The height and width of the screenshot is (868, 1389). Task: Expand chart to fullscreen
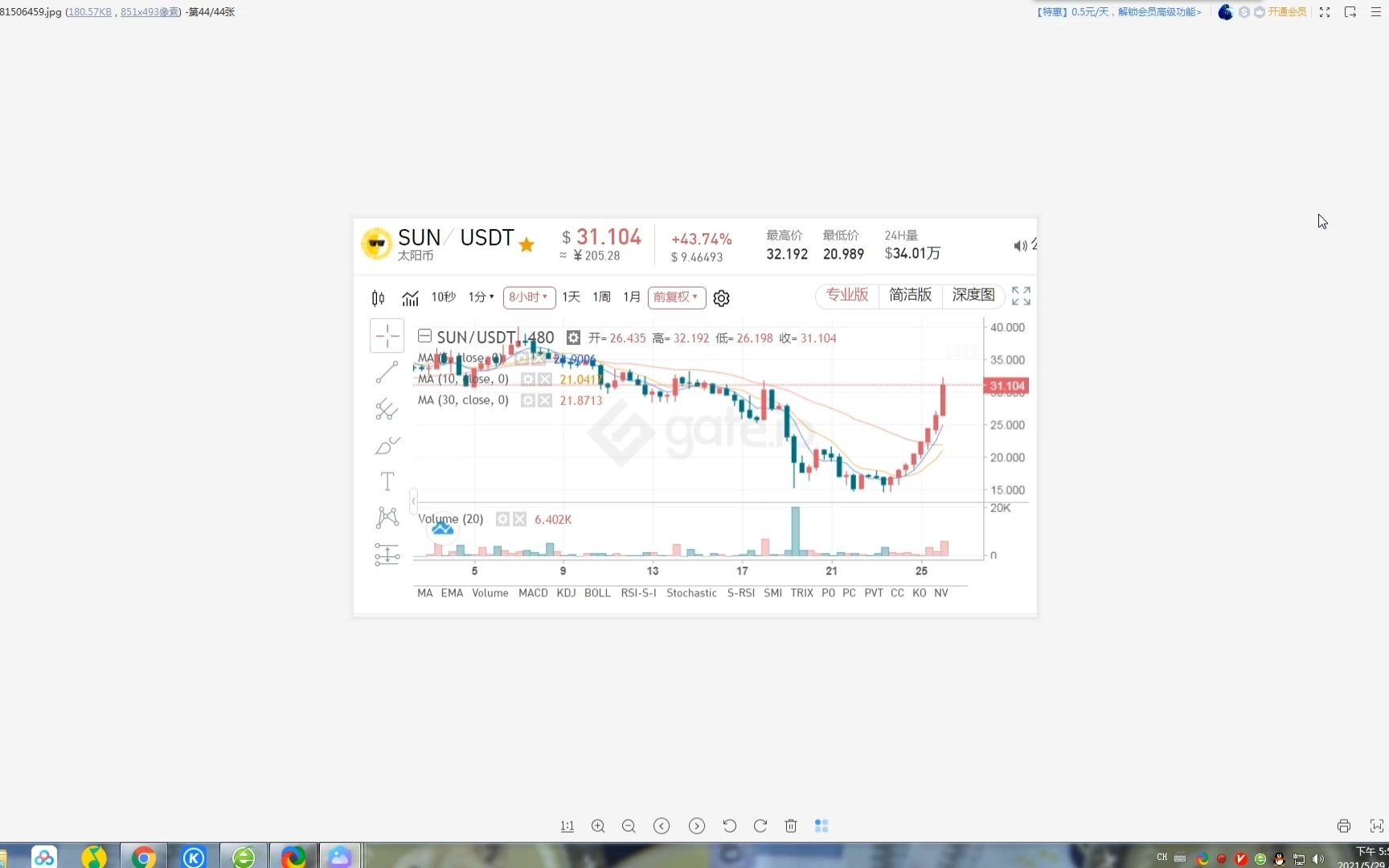(1021, 296)
